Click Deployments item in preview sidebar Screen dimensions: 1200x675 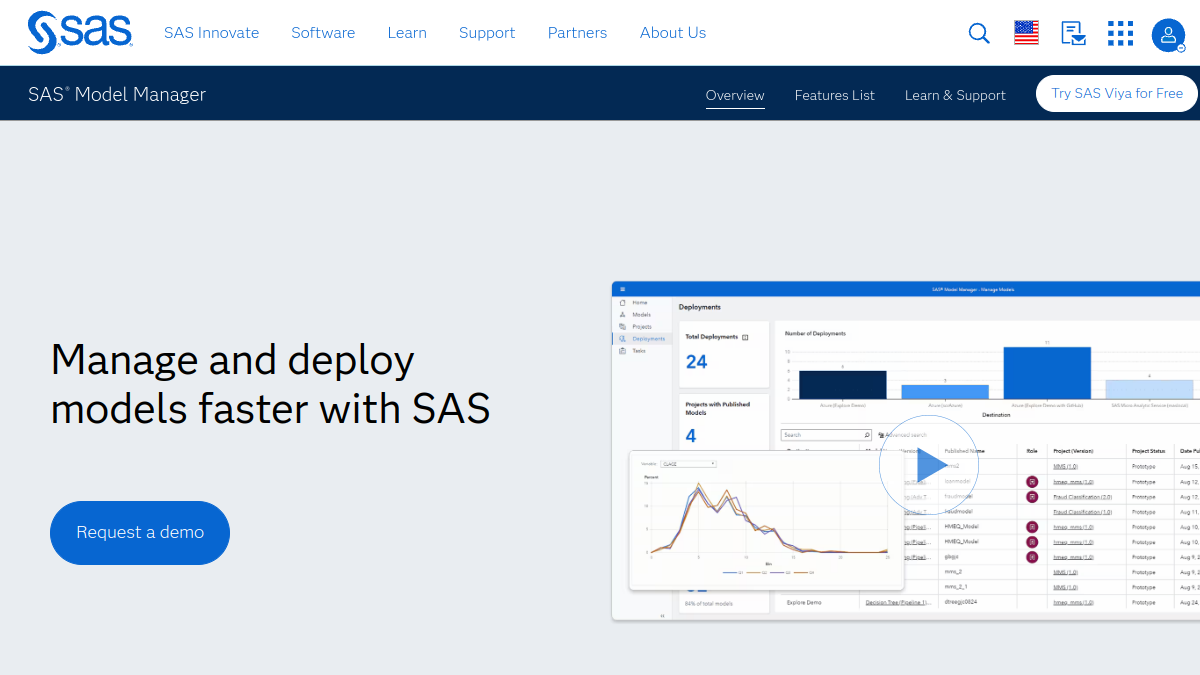coord(641,339)
